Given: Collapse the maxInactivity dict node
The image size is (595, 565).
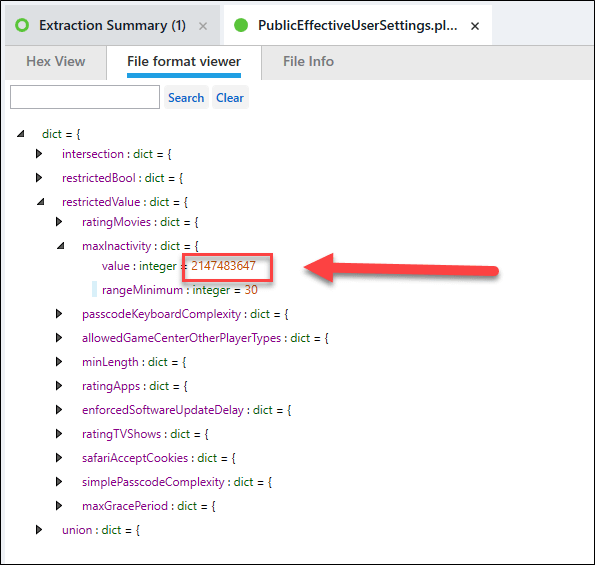Looking at the screenshot, I should [61, 246].
